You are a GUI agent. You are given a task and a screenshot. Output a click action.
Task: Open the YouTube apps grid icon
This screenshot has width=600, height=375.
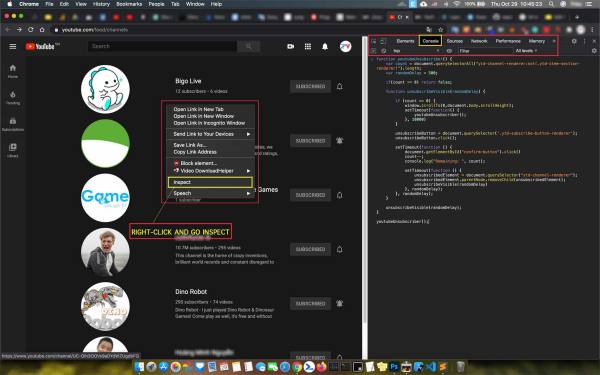308,46
